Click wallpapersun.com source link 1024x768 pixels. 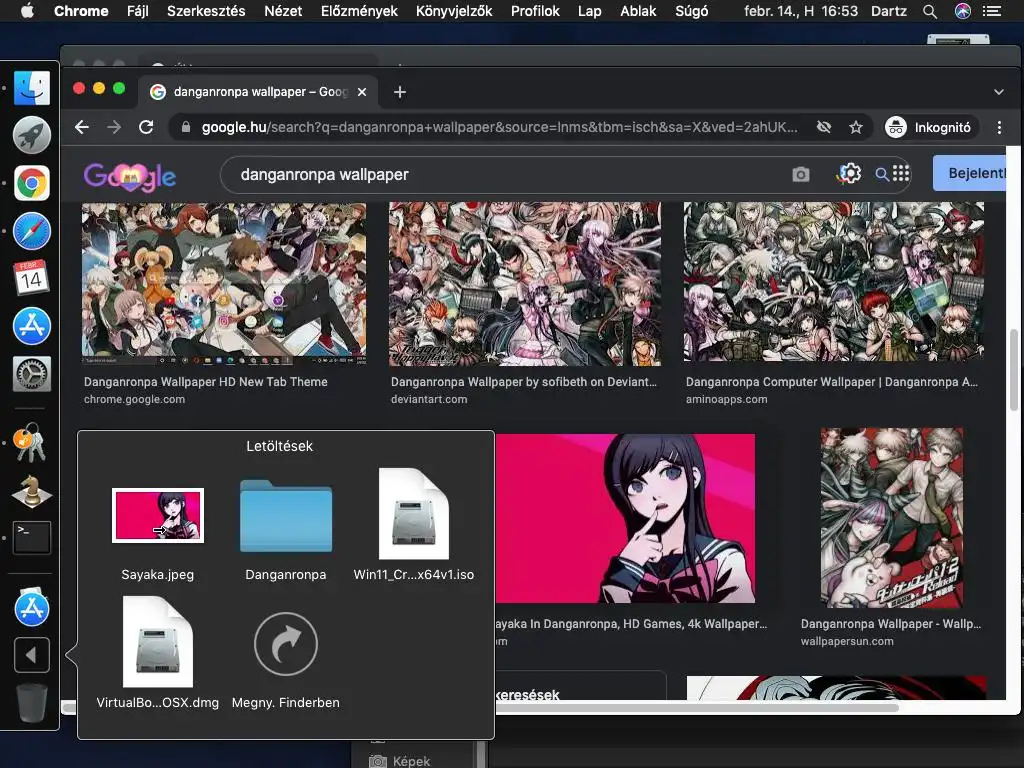(x=847, y=641)
